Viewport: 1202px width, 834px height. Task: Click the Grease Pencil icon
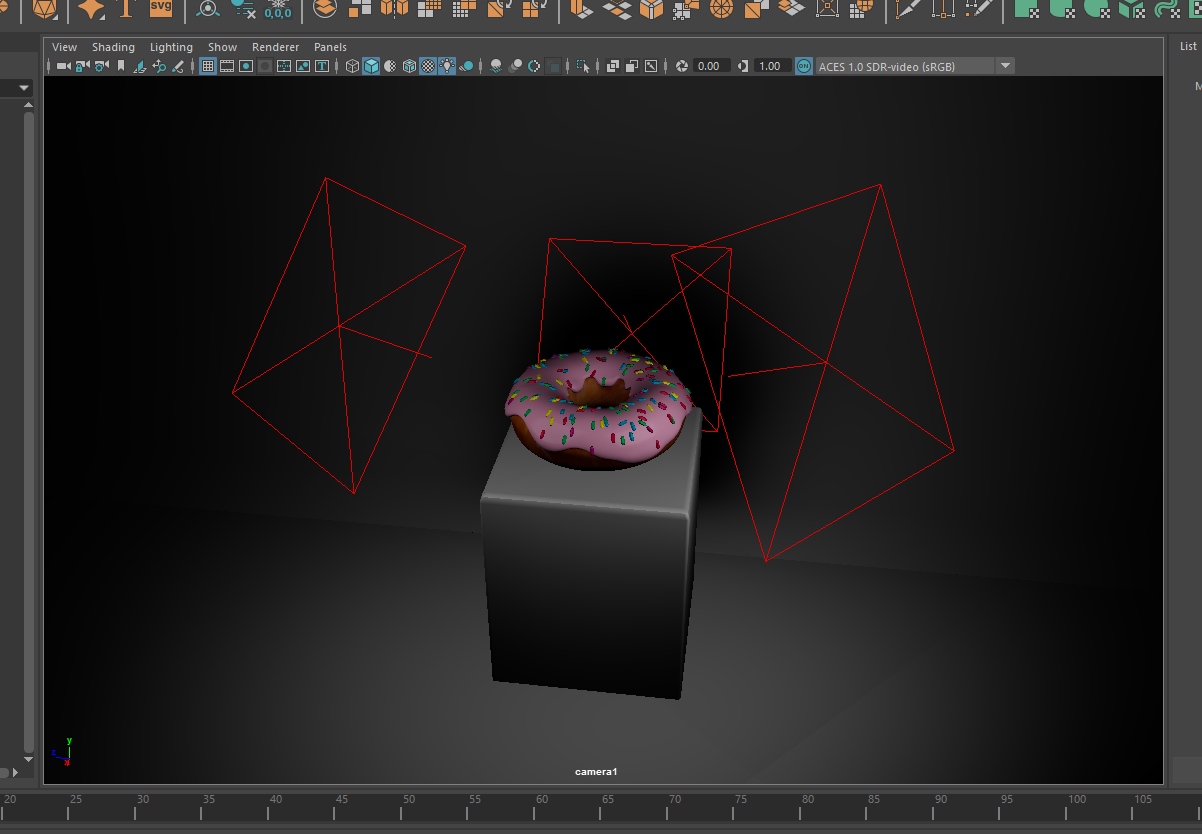click(178, 66)
